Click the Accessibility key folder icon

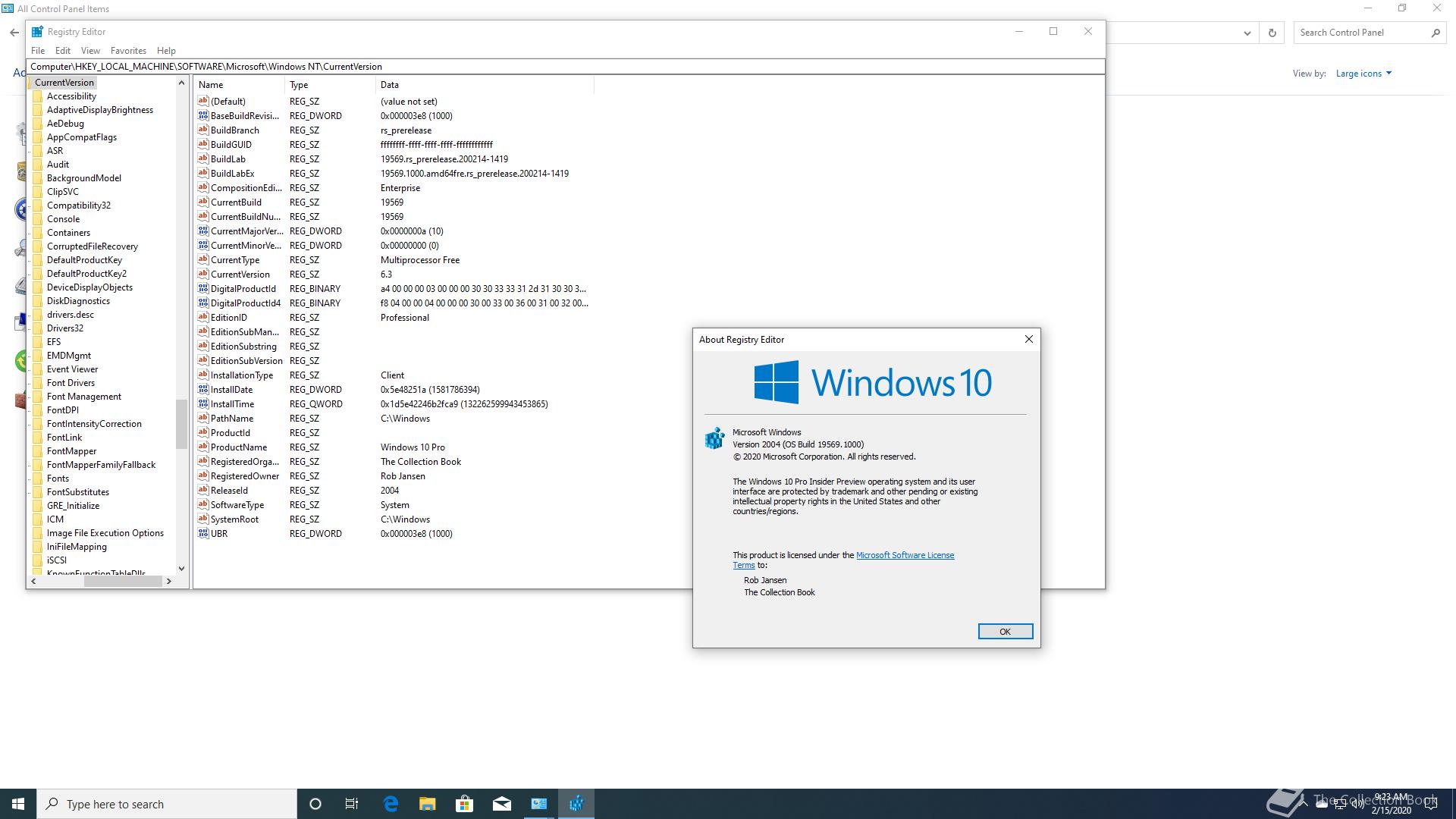(37, 96)
